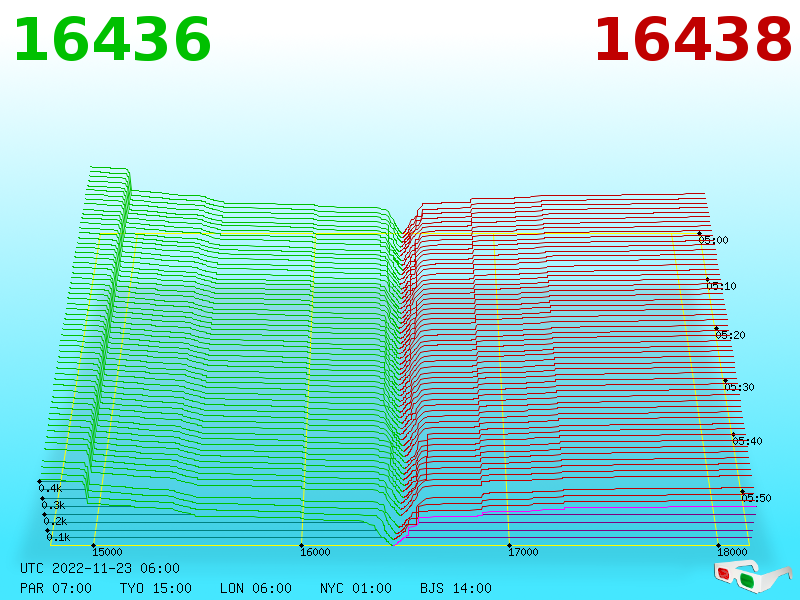This screenshot has height=600, width=800.
Task: Click the PAR 07:00 clock
Action: [x=56, y=588]
